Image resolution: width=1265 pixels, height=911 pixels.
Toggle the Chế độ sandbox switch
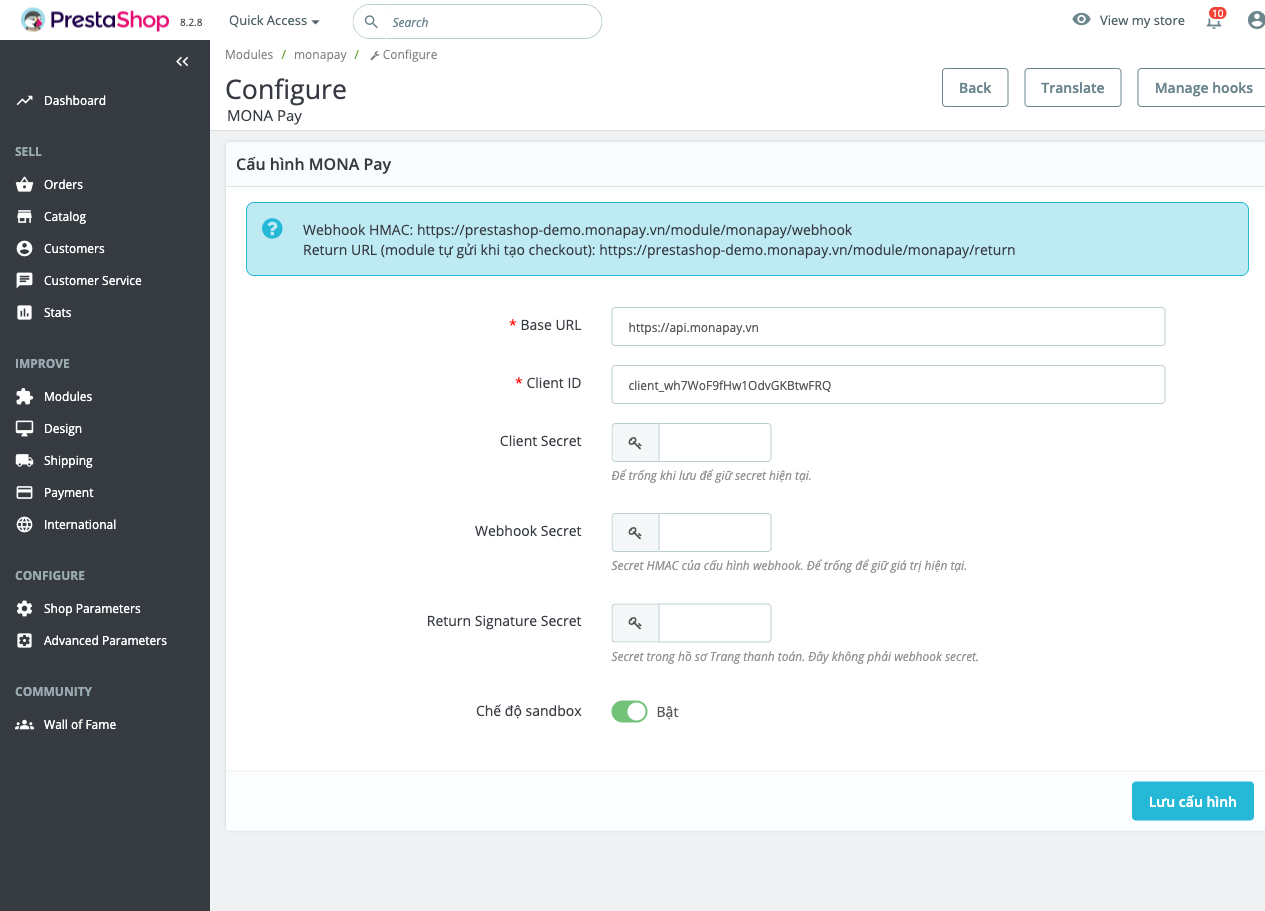coord(630,711)
